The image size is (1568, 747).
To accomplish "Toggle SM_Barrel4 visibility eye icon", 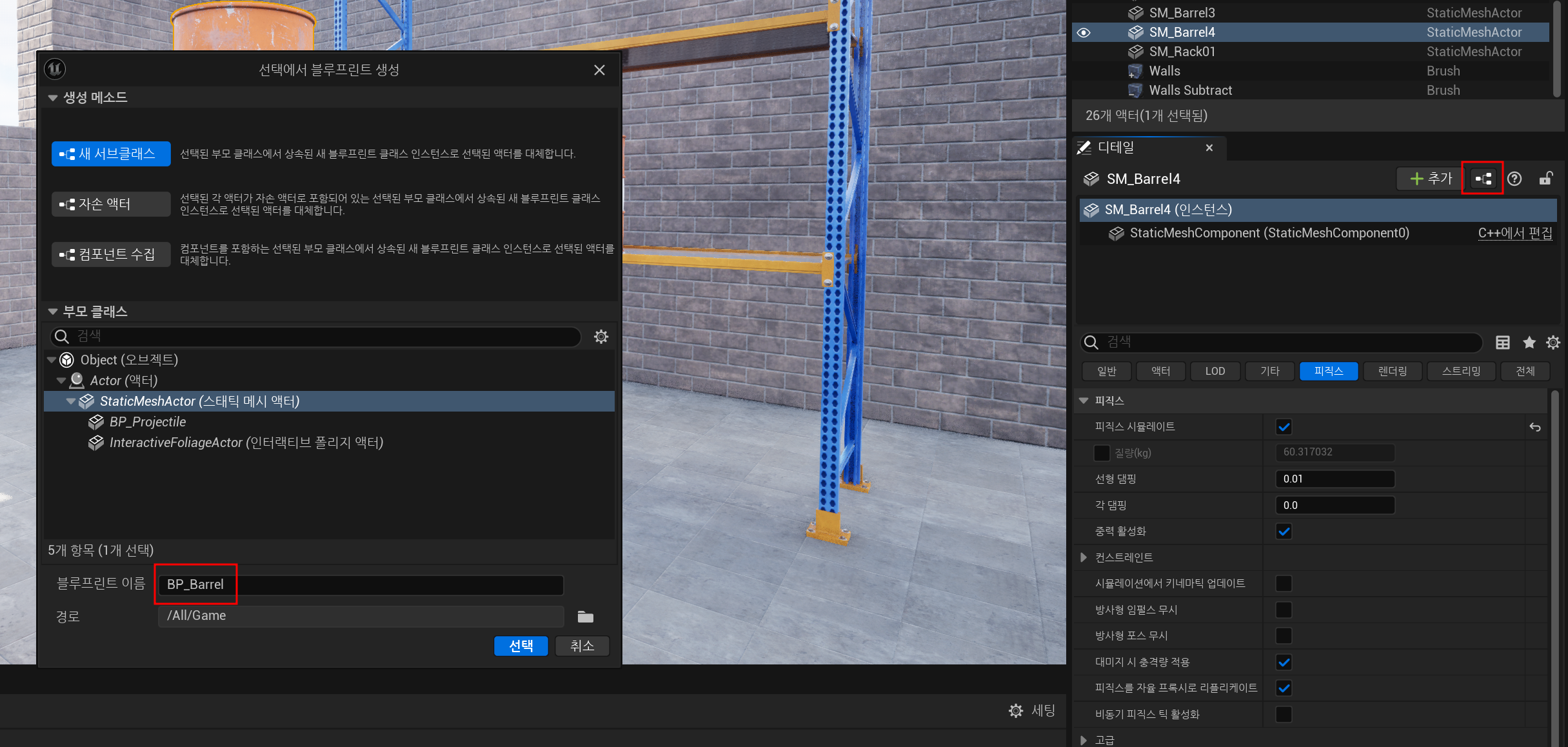I will tap(1084, 32).
